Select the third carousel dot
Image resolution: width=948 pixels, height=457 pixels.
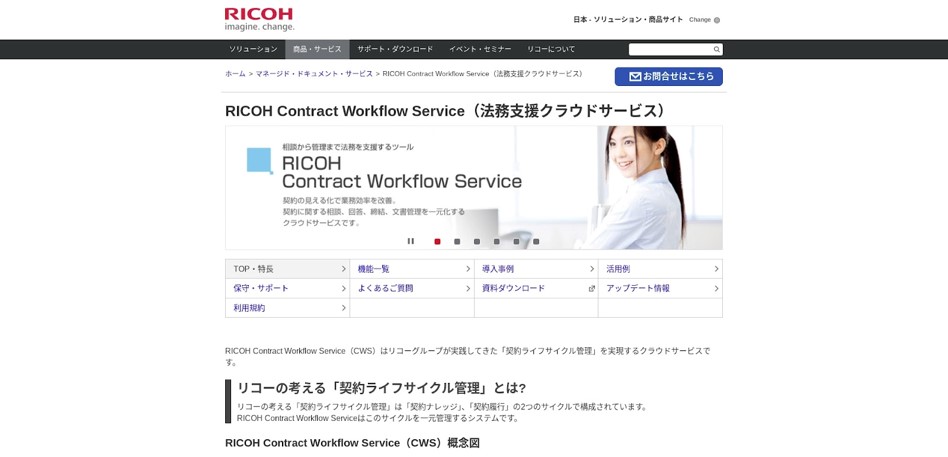pyautogui.click(x=477, y=242)
